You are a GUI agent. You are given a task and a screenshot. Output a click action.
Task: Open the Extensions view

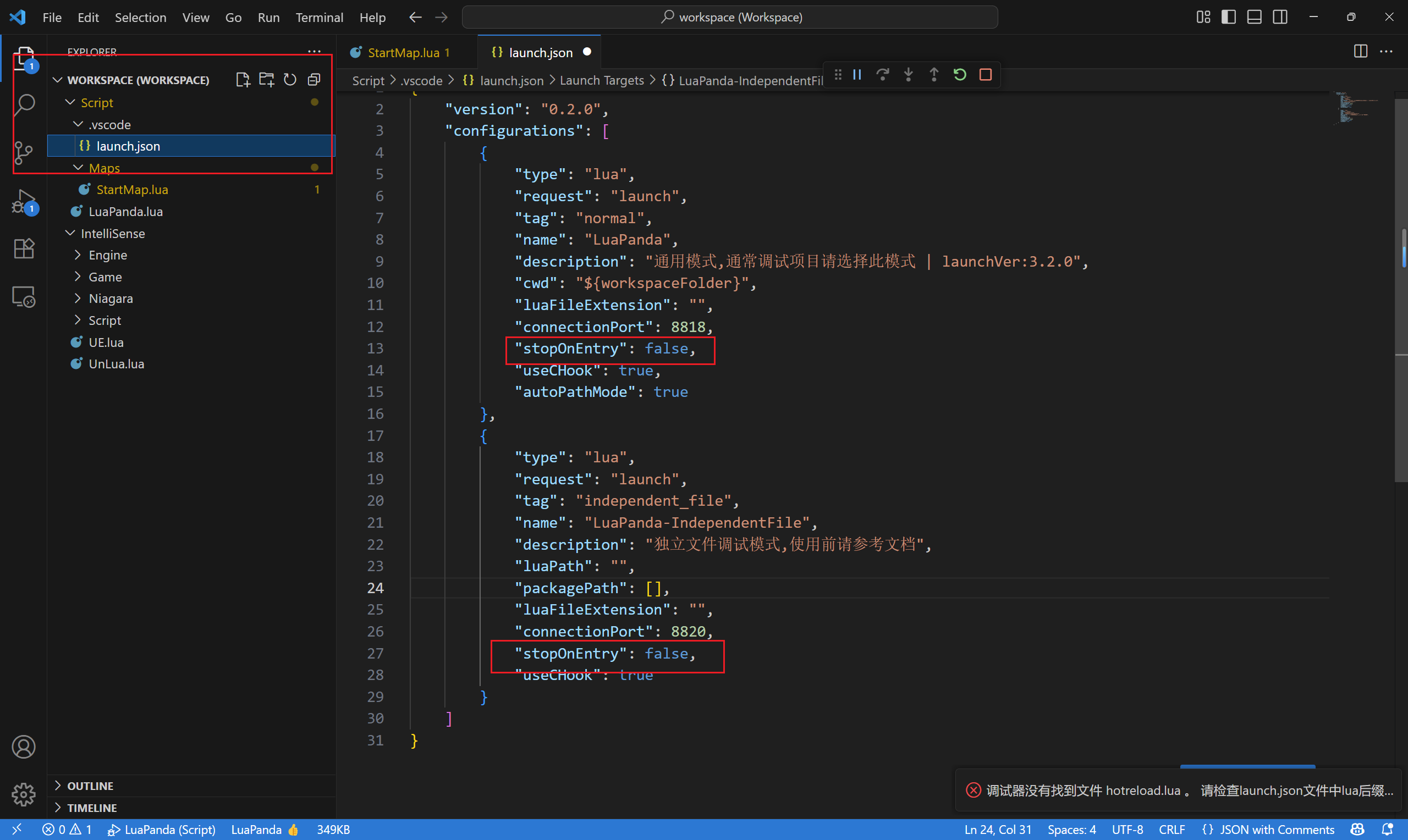pos(24,248)
